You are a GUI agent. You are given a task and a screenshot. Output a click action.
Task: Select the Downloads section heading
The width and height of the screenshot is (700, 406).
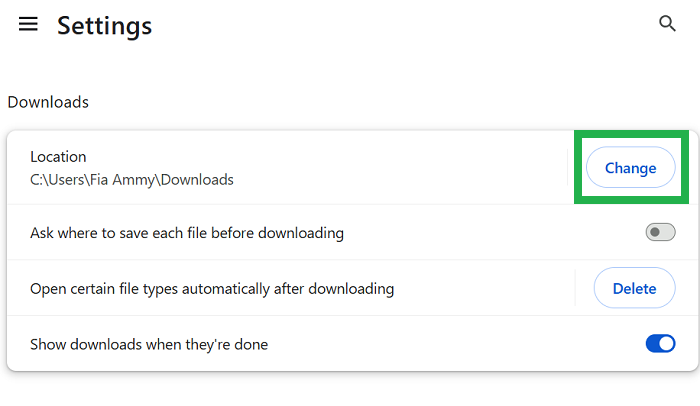[48, 102]
